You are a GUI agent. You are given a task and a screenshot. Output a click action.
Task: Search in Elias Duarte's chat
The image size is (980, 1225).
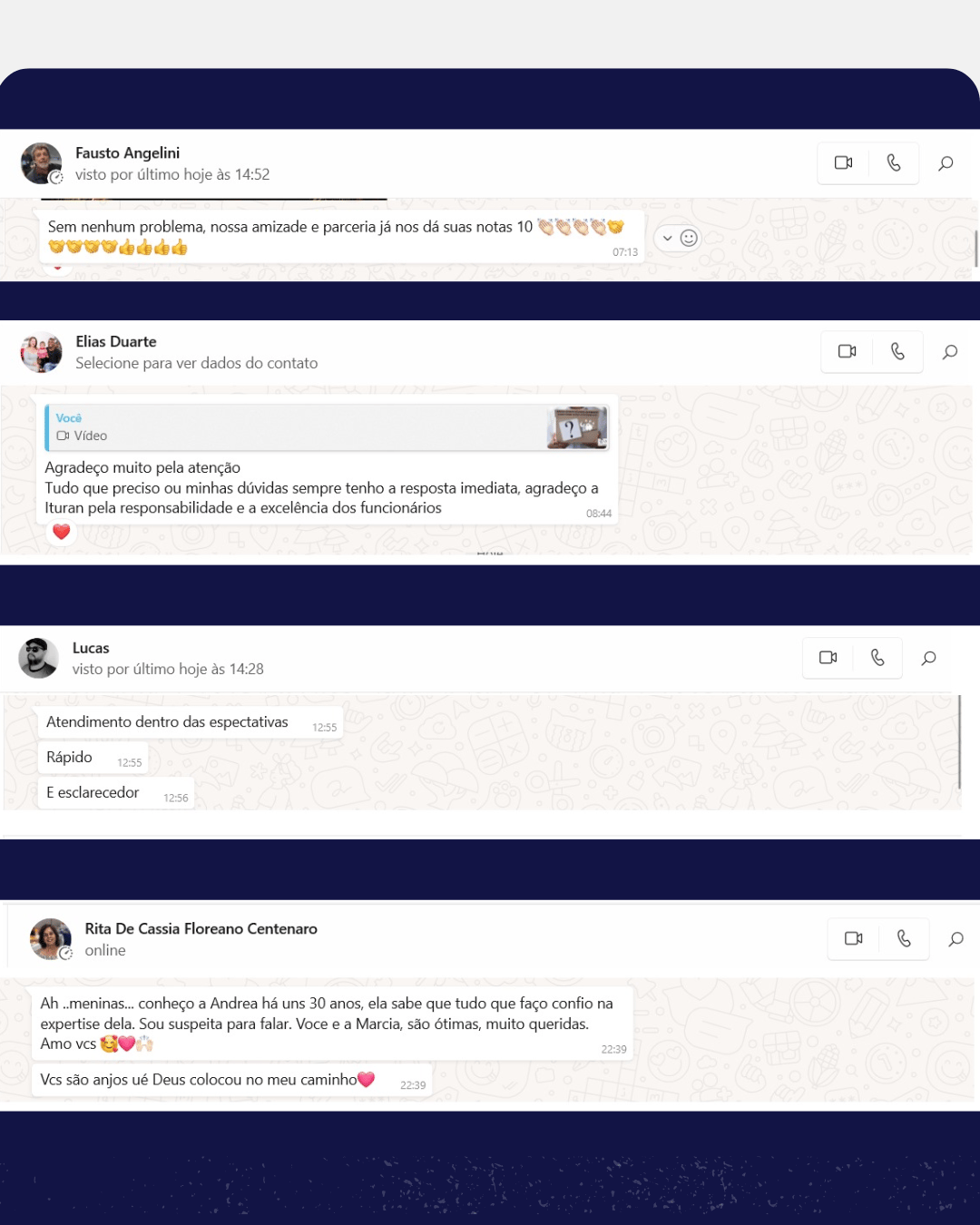coord(950,352)
